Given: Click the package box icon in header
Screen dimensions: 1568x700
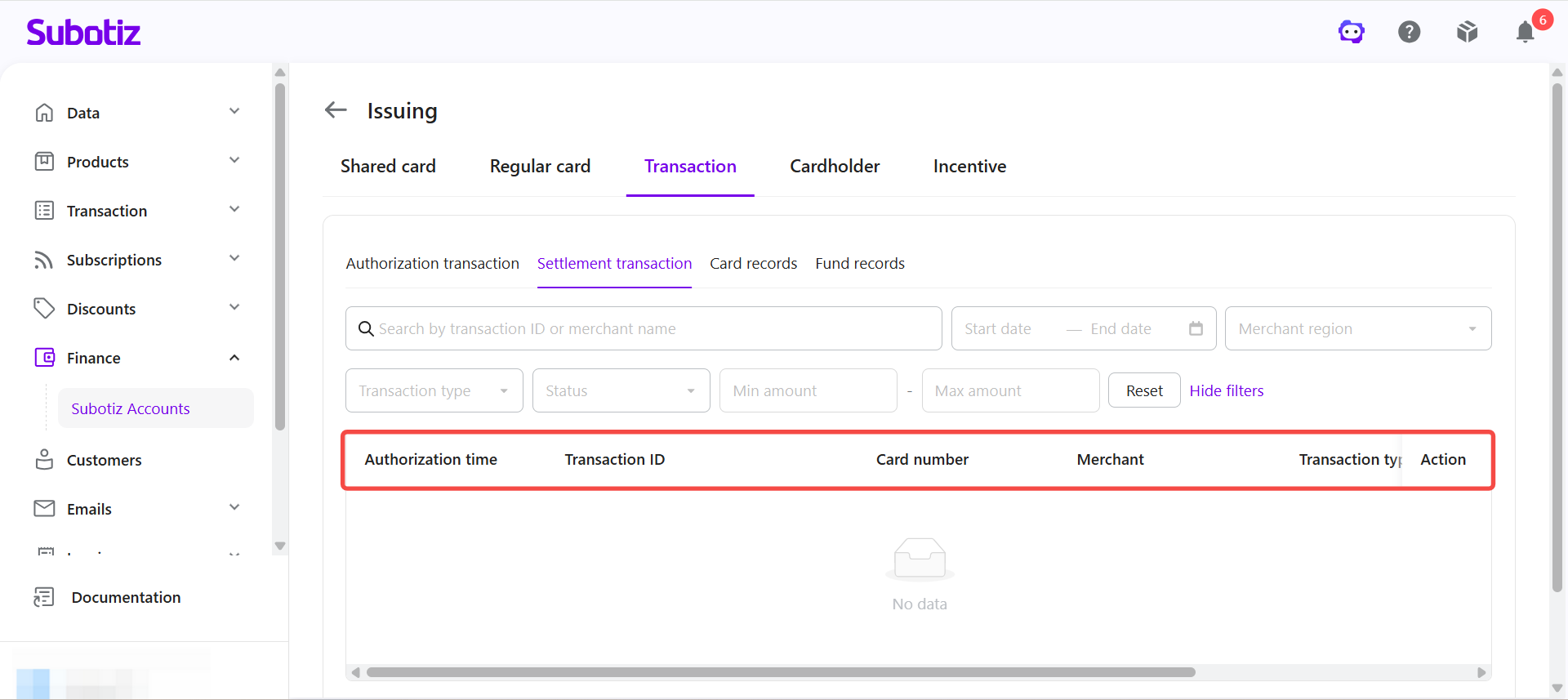Looking at the screenshot, I should coord(1468,32).
